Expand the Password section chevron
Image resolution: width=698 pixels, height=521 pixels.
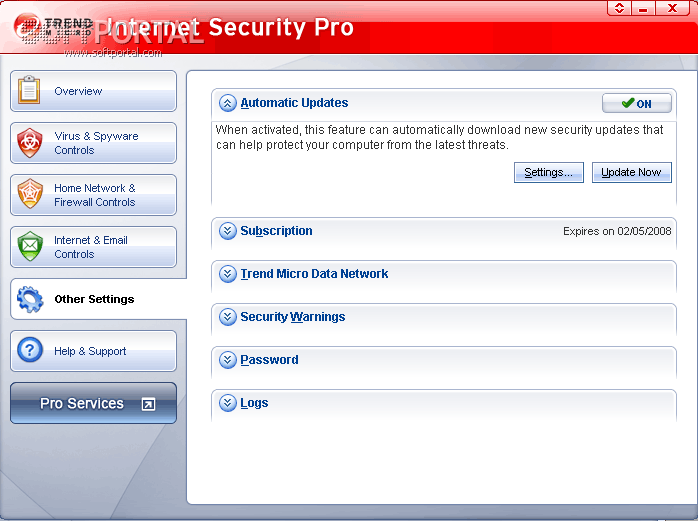pos(227,359)
